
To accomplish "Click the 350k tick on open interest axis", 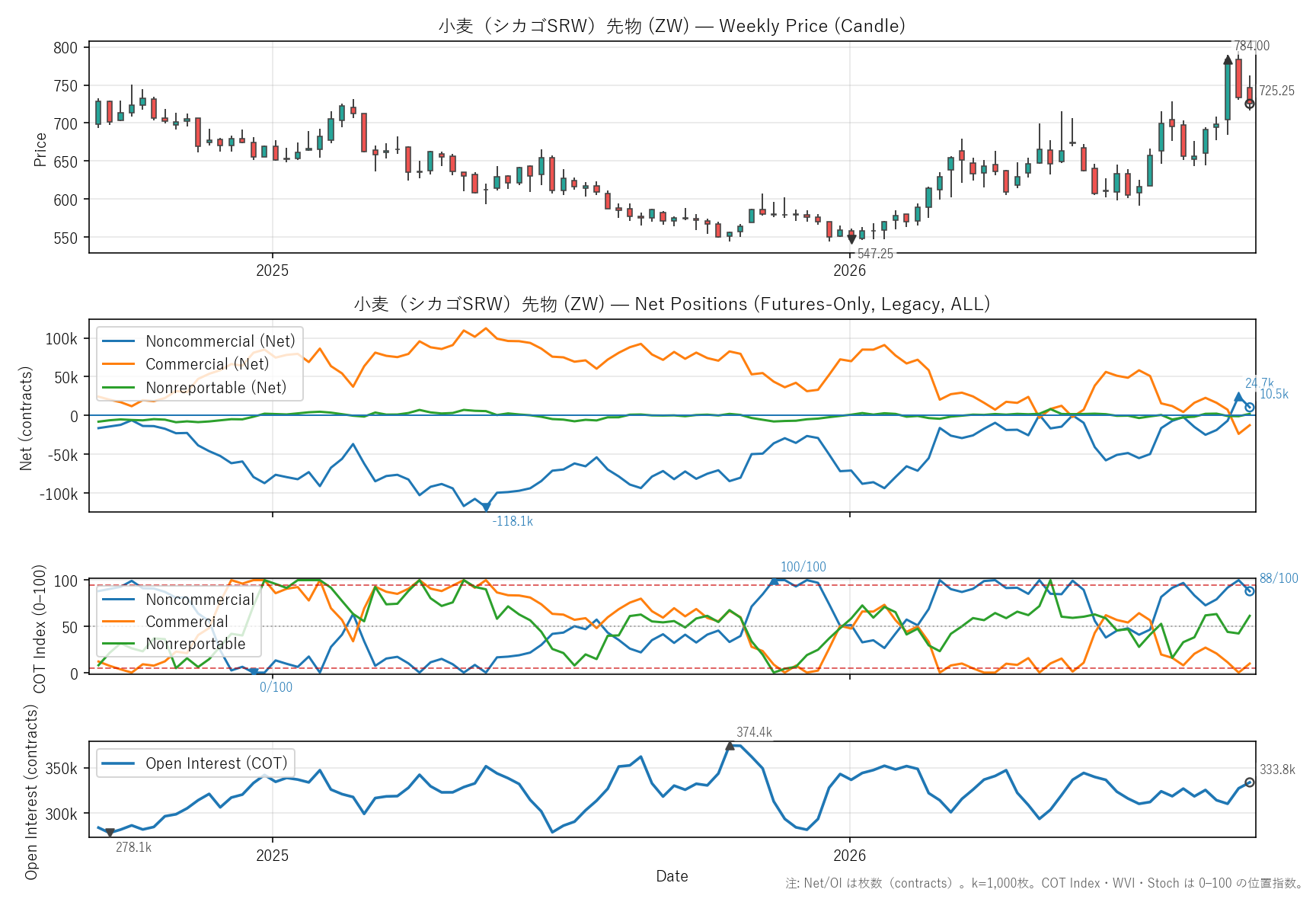I will 62,769.
